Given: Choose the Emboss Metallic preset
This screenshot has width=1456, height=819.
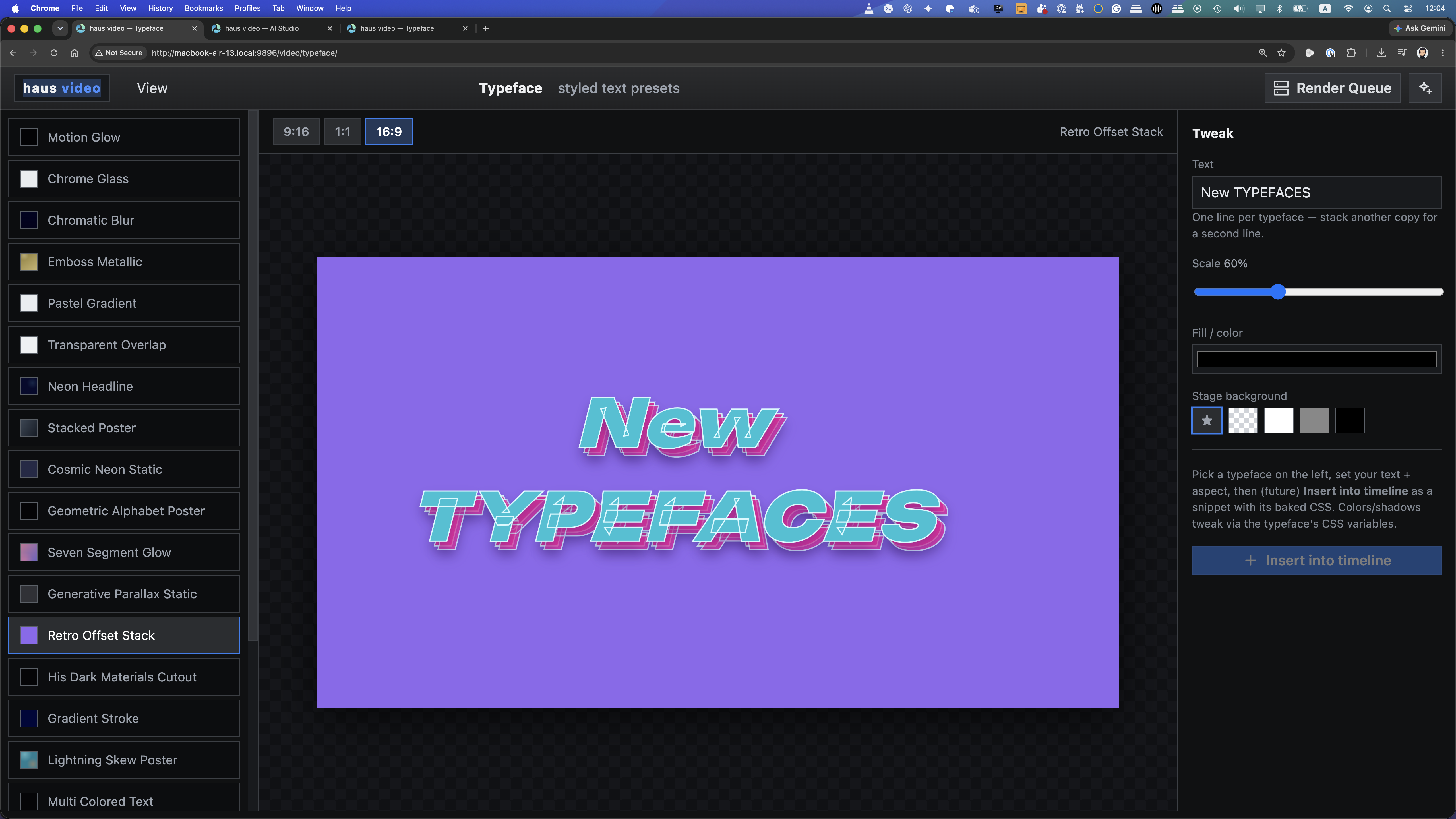Looking at the screenshot, I should 124,262.
